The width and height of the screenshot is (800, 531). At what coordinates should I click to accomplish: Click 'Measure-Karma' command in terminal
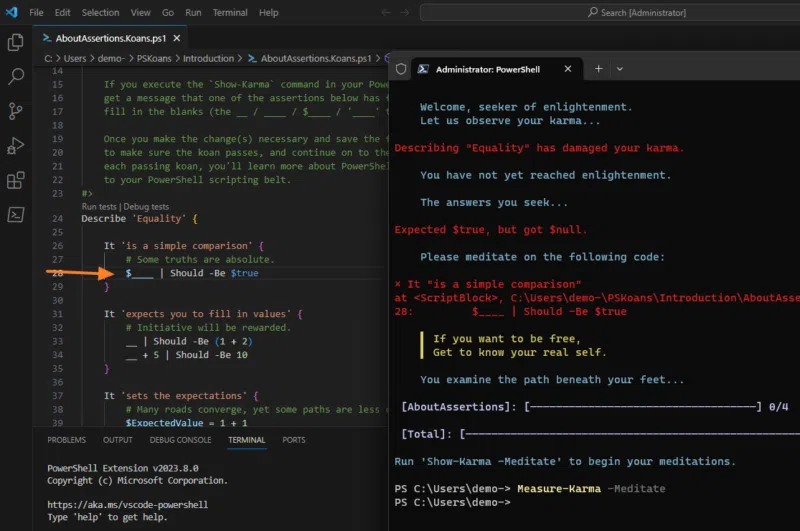coord(559,489)
